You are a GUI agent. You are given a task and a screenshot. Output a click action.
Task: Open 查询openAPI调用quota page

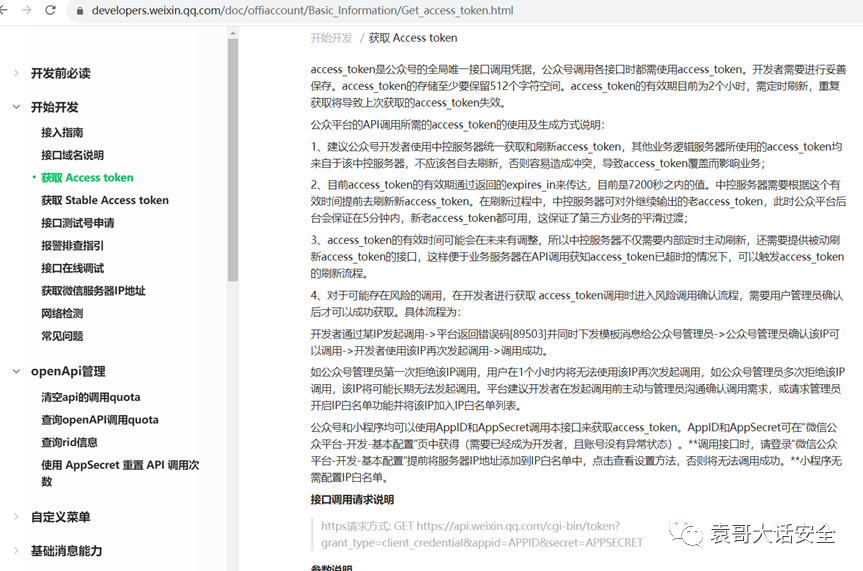pos(100,420)
